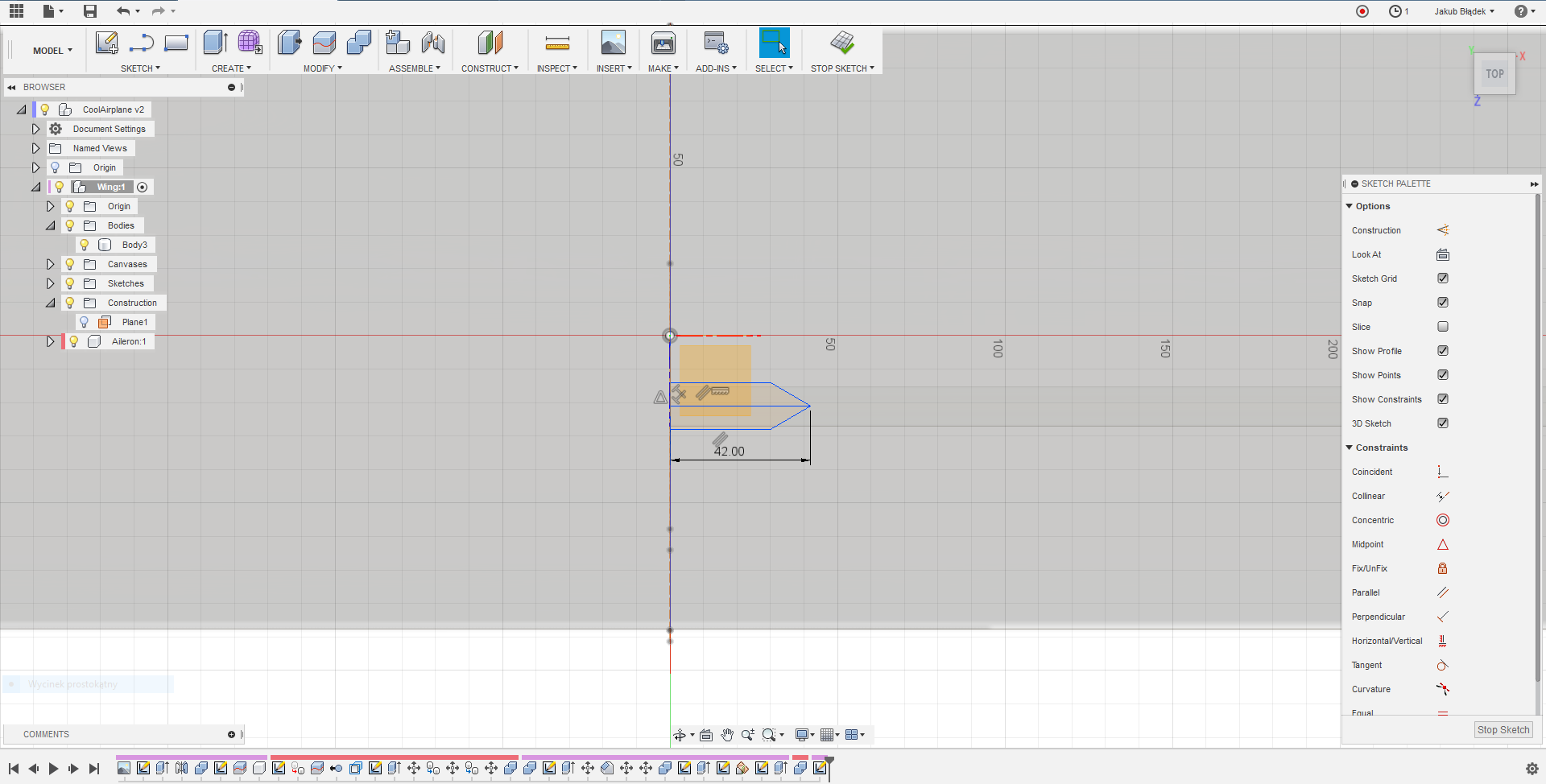Click the Create Sketch icon

pyautogui.click(x=106, y=43)
